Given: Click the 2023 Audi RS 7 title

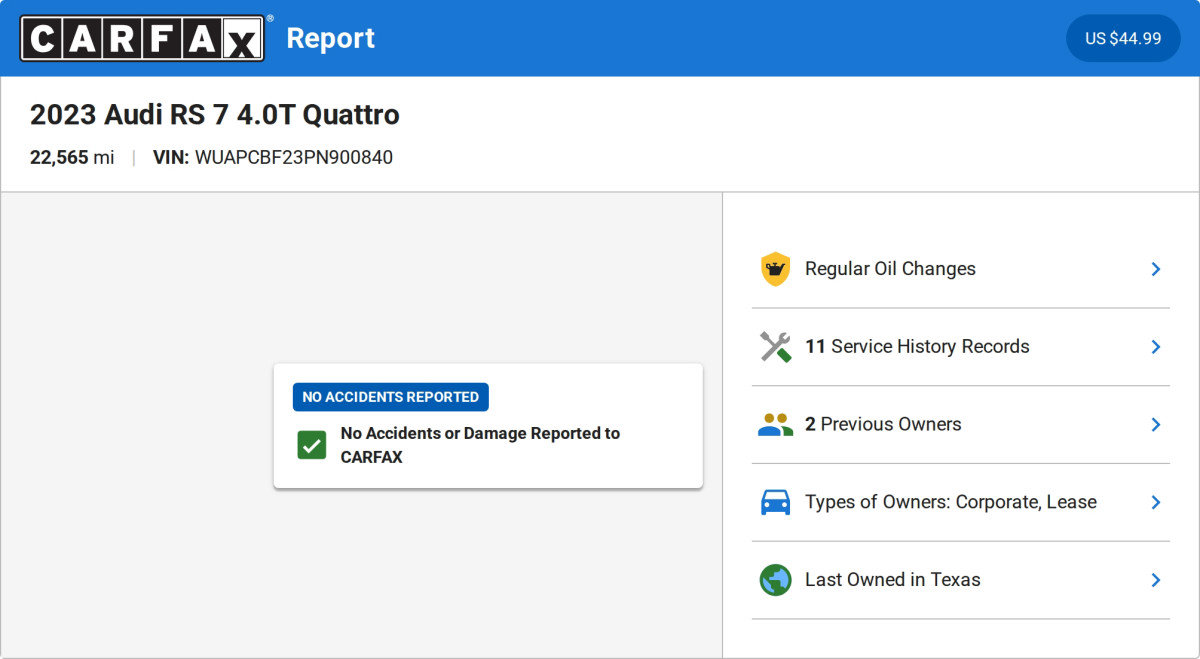Looking at the screenshot, I should (x=215, y=115).
